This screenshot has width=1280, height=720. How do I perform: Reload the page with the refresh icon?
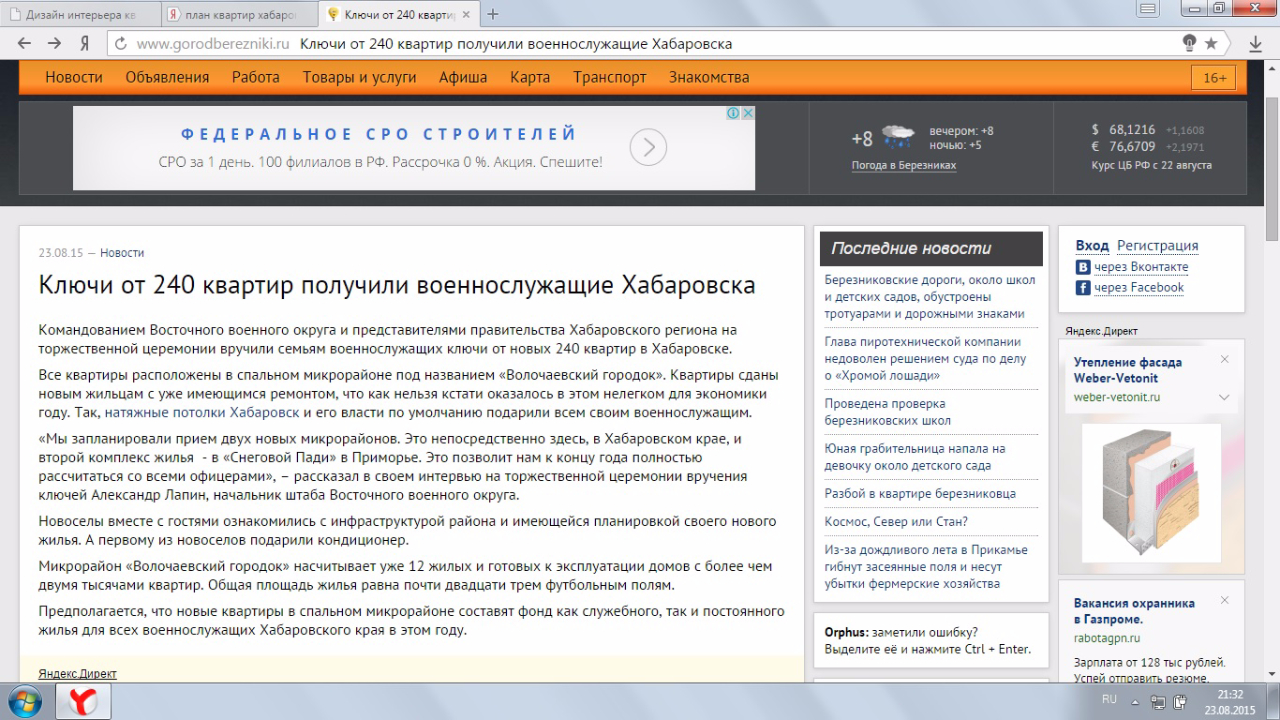(x=121, y=44)
